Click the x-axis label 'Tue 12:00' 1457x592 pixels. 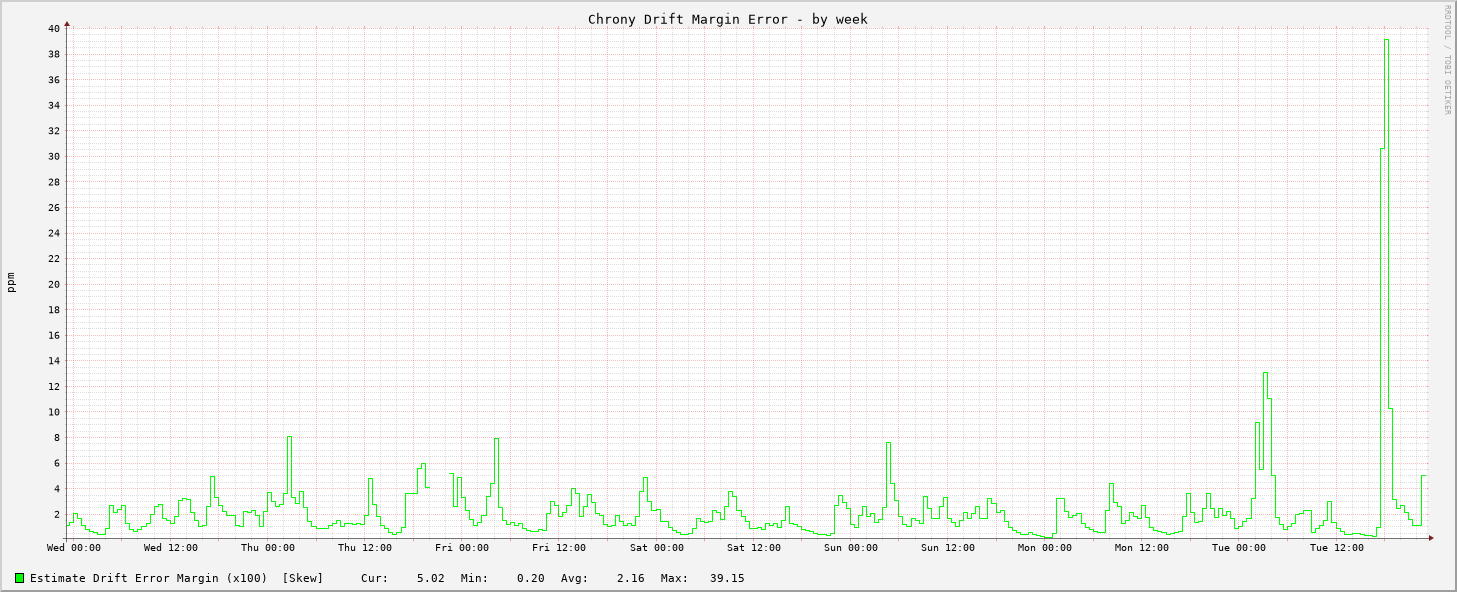point(1336,547)
